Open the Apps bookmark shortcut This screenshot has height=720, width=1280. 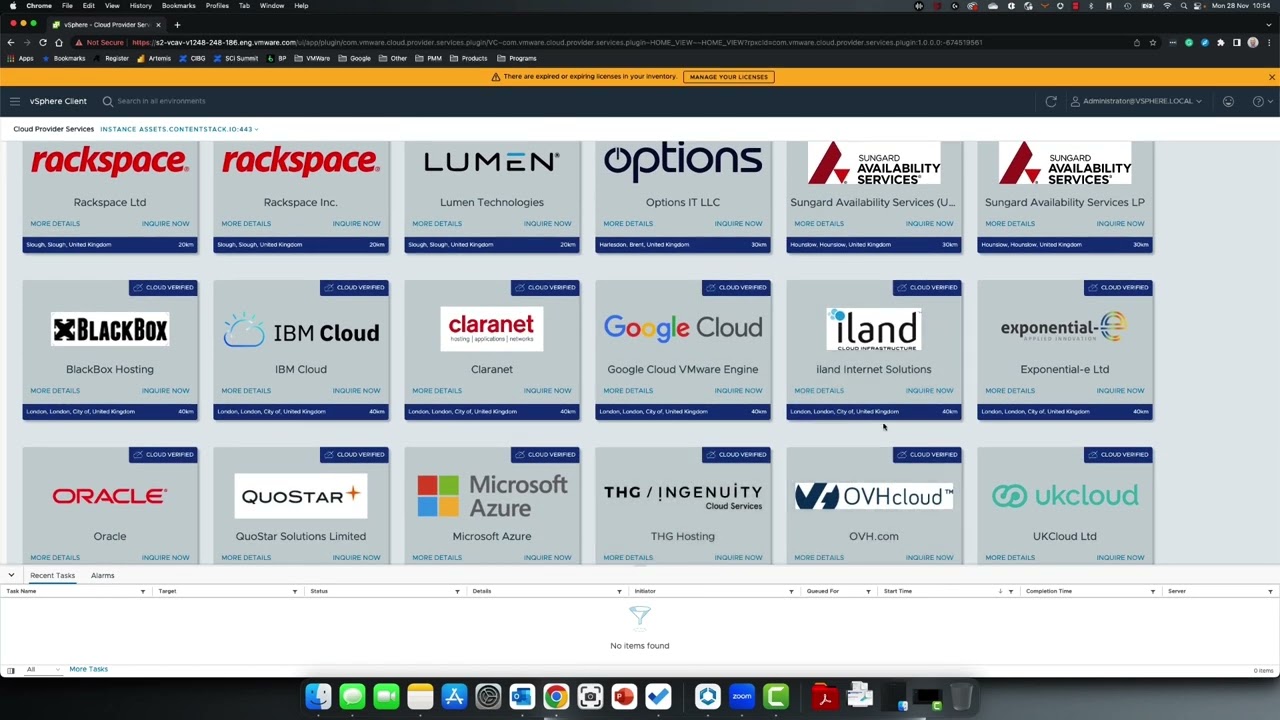pos(21,58)
